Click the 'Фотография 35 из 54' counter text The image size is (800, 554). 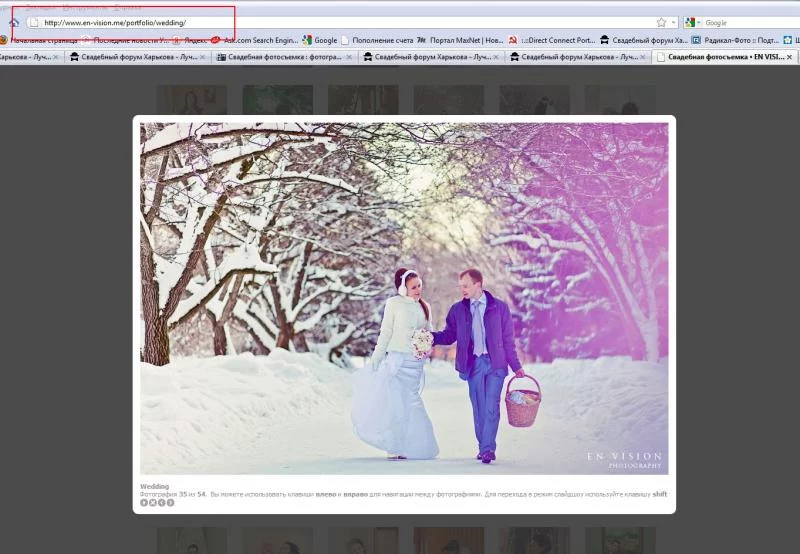click(x=173, y=494)
